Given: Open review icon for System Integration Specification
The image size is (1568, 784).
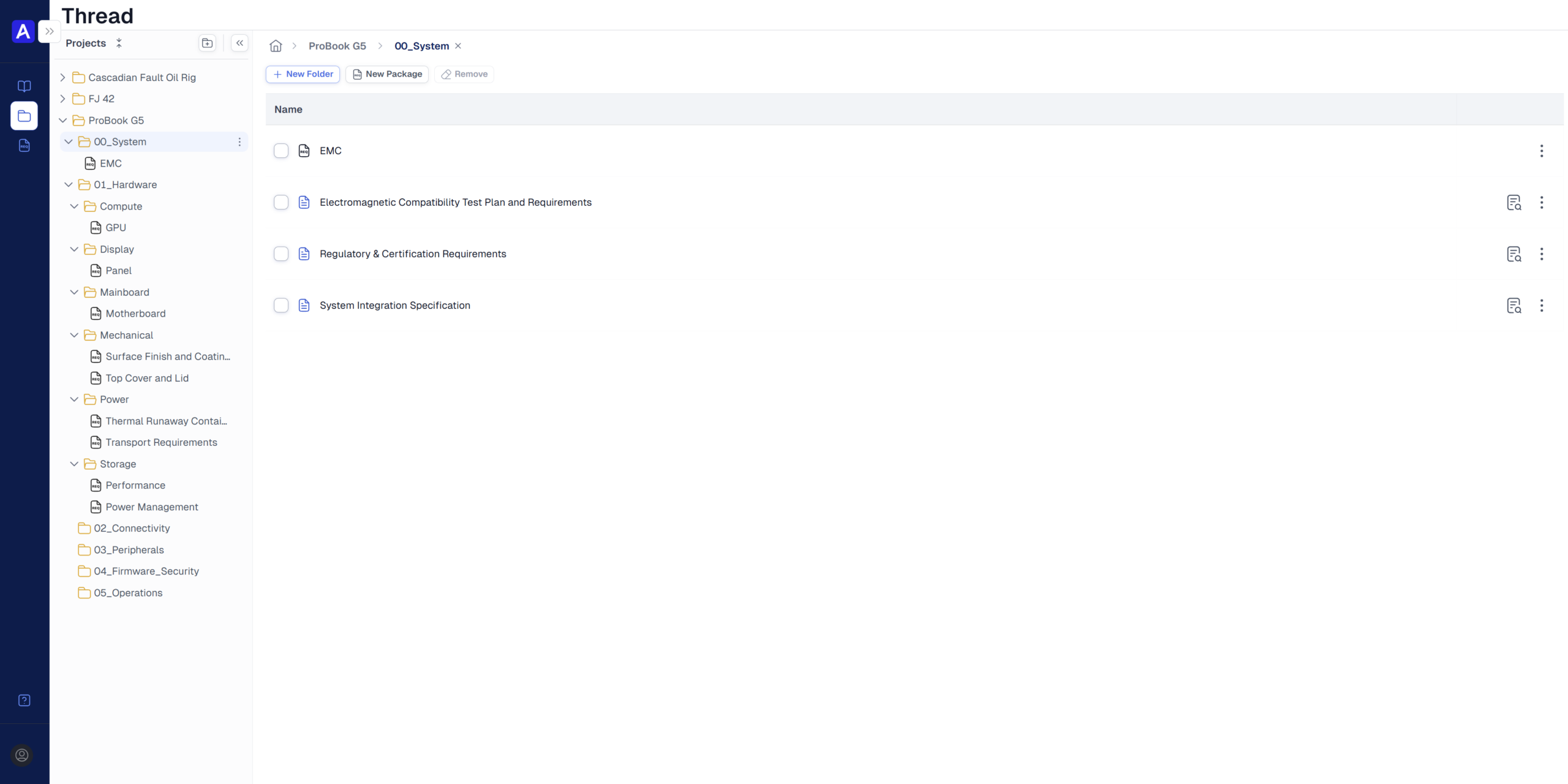Looking at the screenshot, I should pos(1513,305).
